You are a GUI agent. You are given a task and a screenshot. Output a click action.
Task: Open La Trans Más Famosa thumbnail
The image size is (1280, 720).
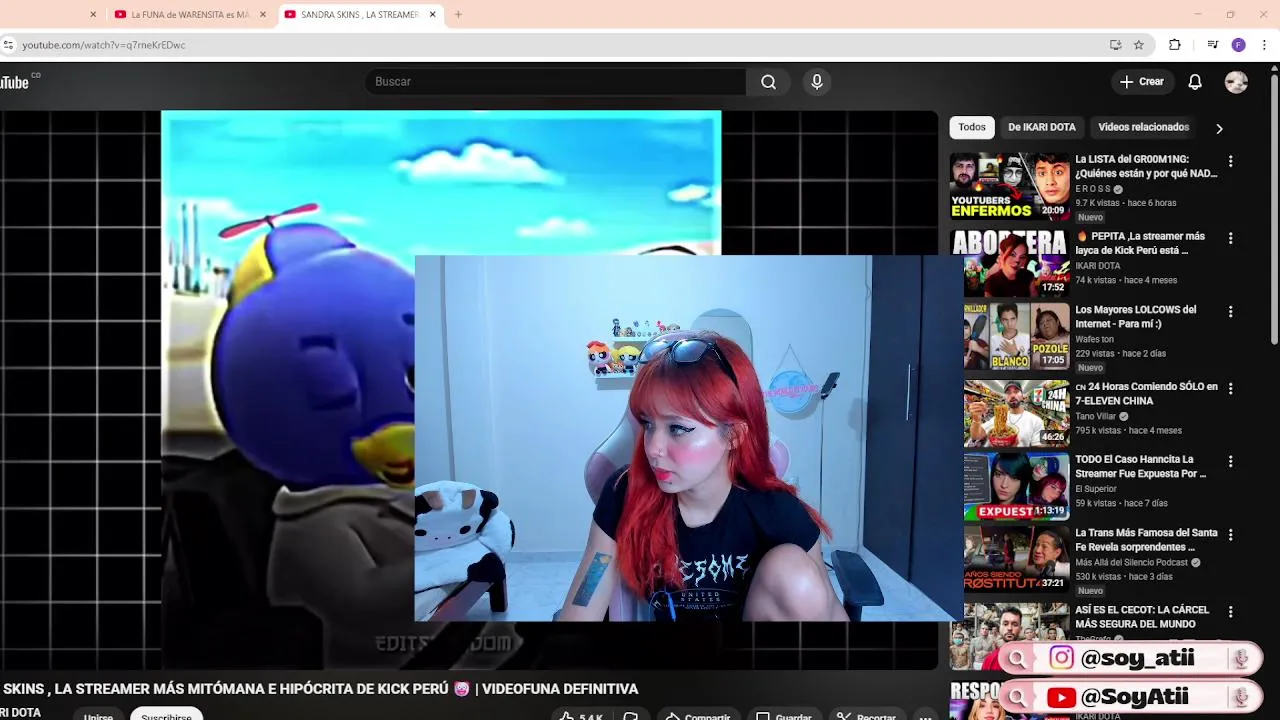coord(1016,560)
